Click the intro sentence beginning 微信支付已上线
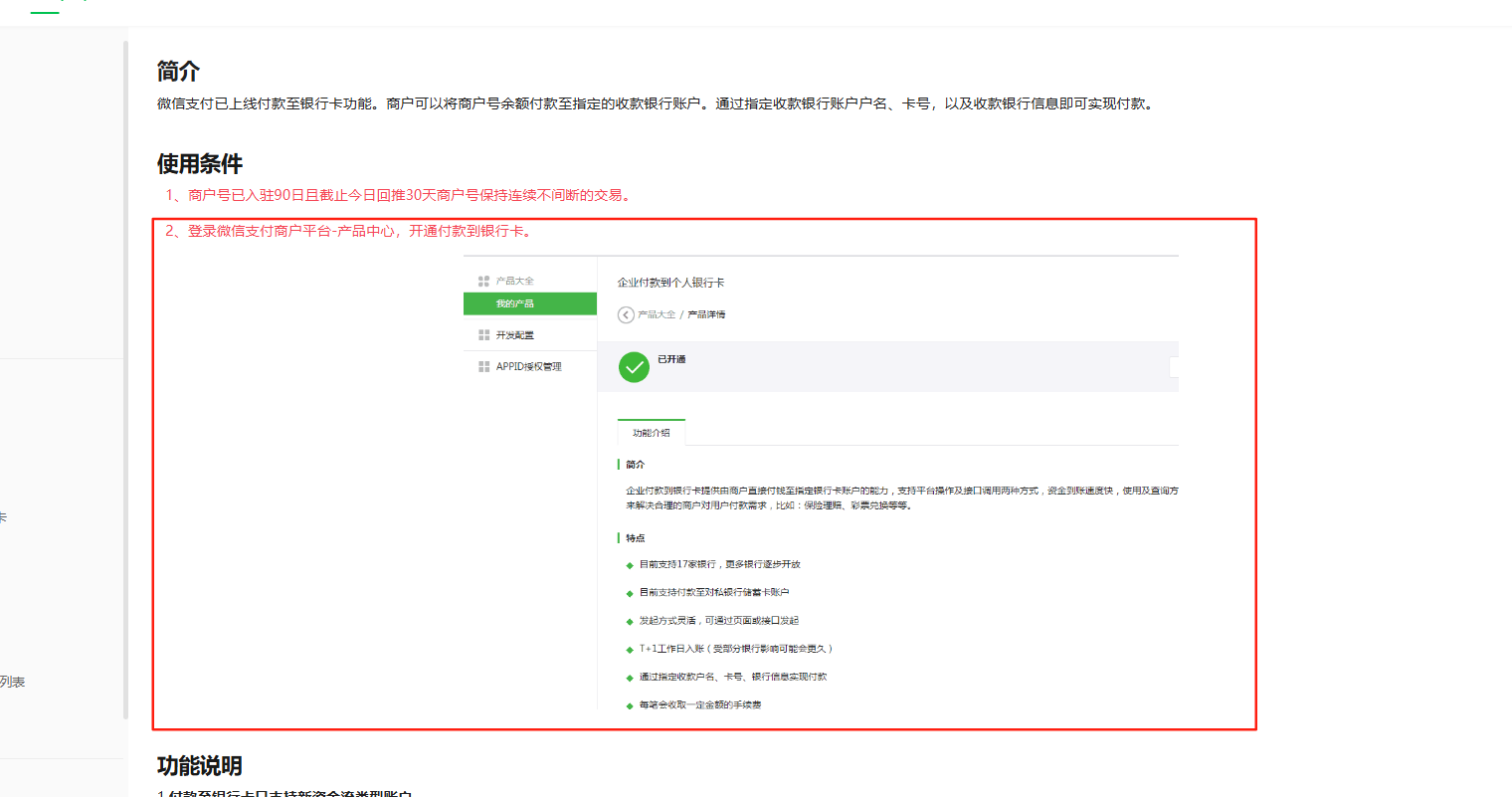The width and height of the screenshot is (1512, 797). [x=659, y=103]
